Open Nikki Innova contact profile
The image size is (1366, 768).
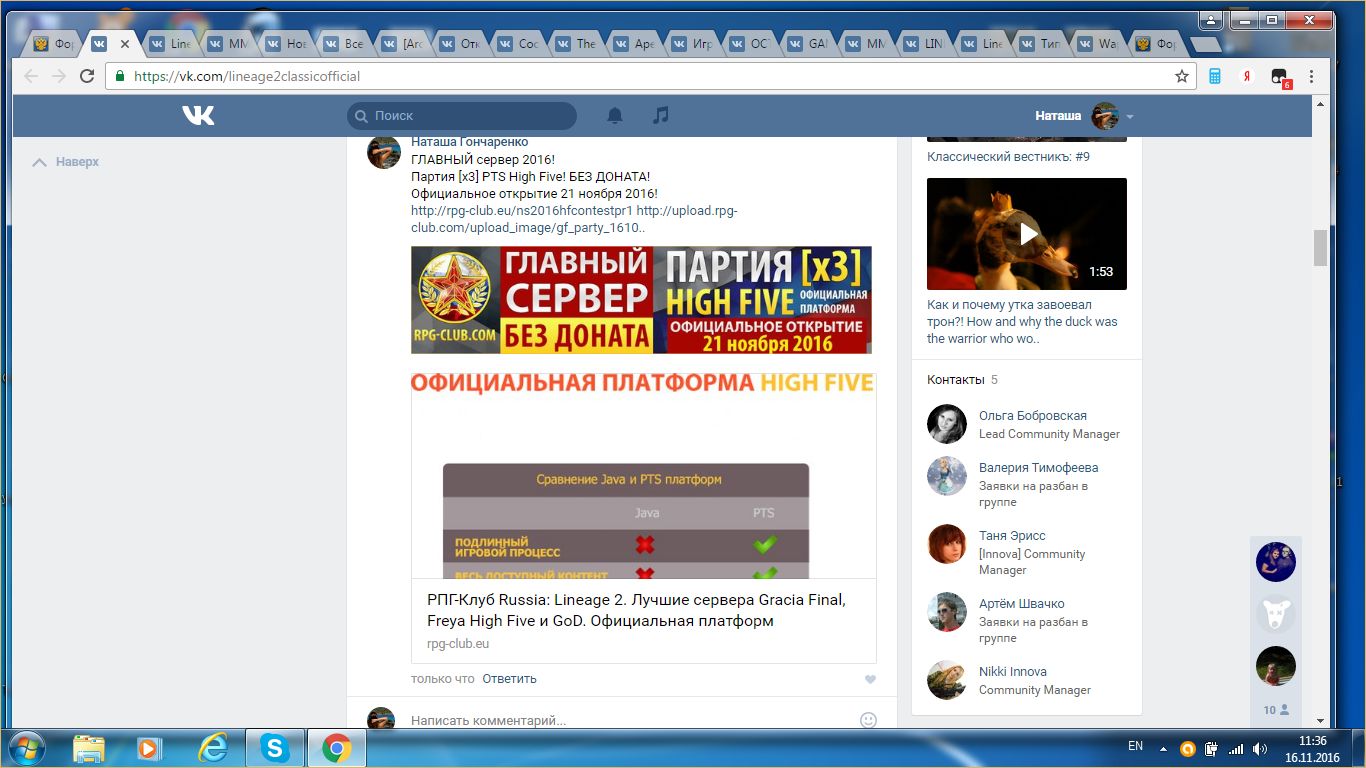pos(1013,672)
